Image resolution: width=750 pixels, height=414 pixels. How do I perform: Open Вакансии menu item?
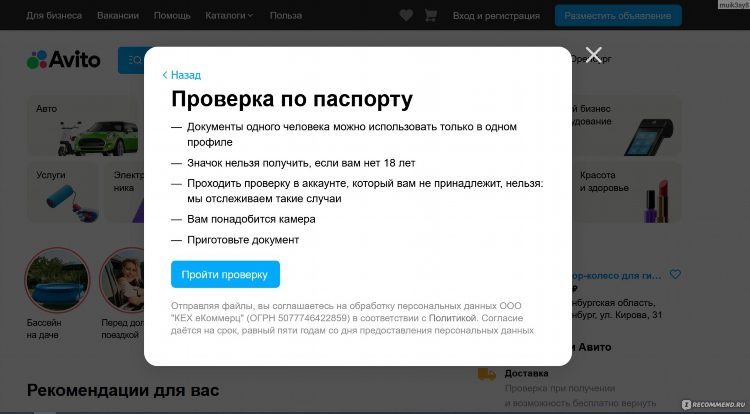pyautogui.click(x=118, y=16)
